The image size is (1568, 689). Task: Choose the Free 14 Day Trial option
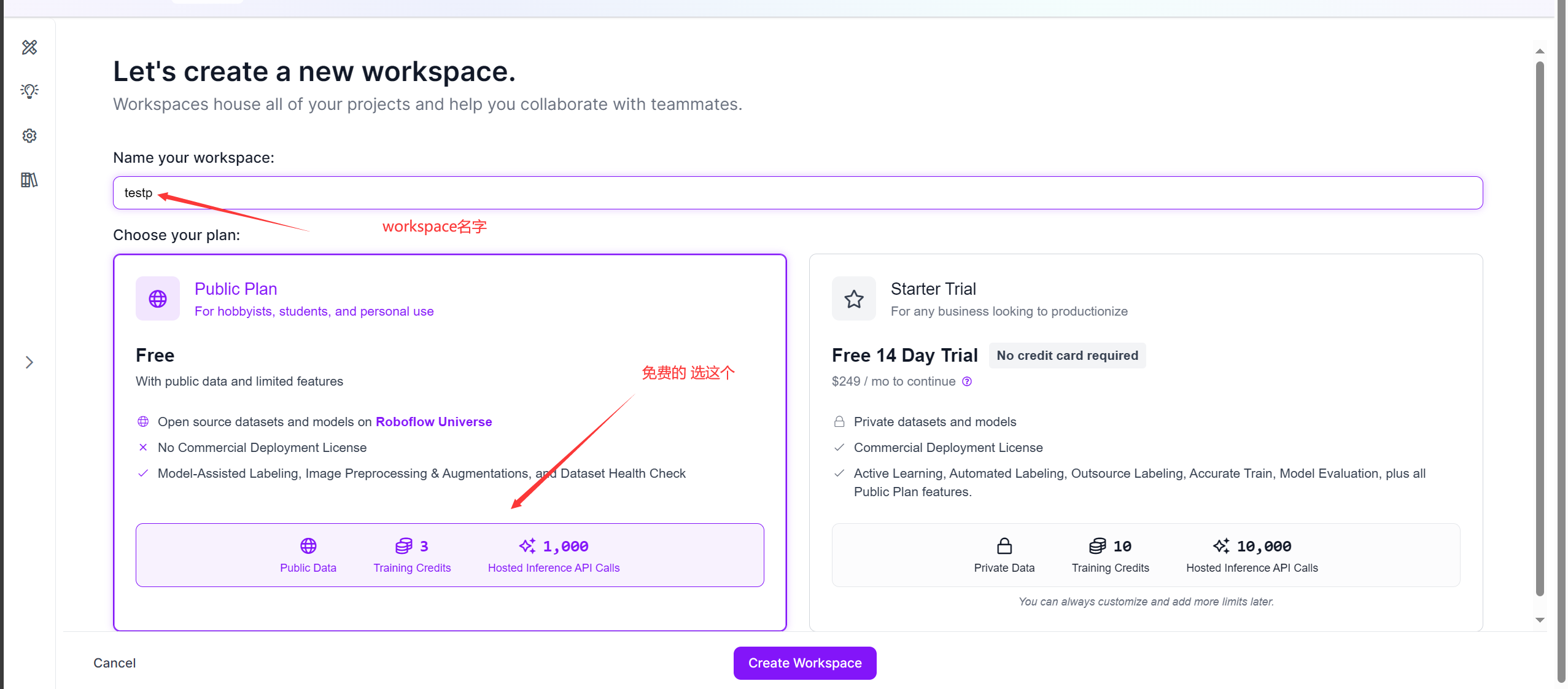pos(904,355)
